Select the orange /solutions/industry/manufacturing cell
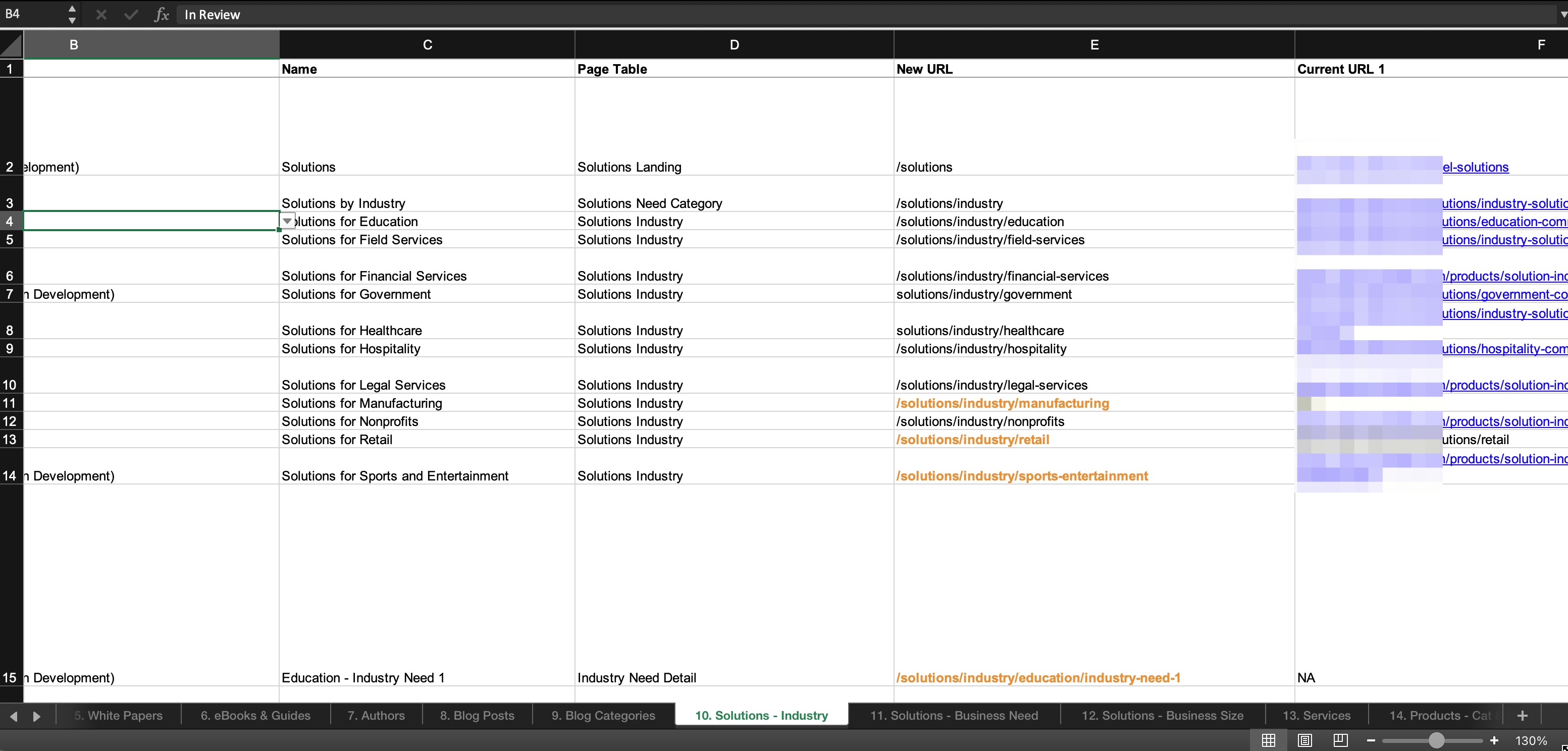The width and height of the screenshot is (1568, 751). [1094, 403]
